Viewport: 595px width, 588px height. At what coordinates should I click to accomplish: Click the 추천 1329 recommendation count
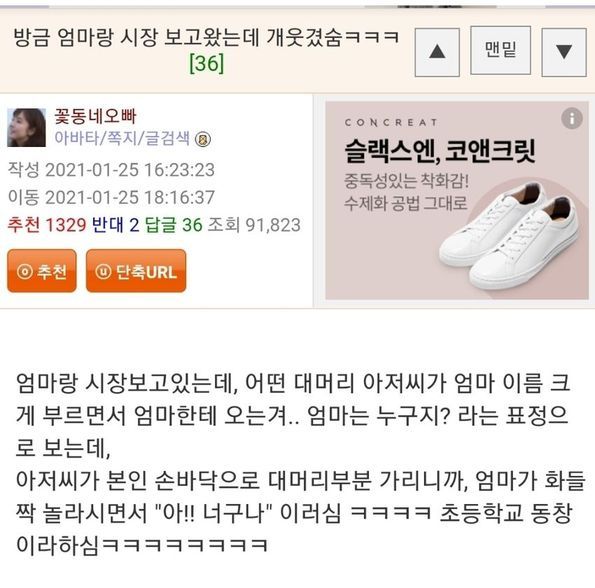point(47,225)
